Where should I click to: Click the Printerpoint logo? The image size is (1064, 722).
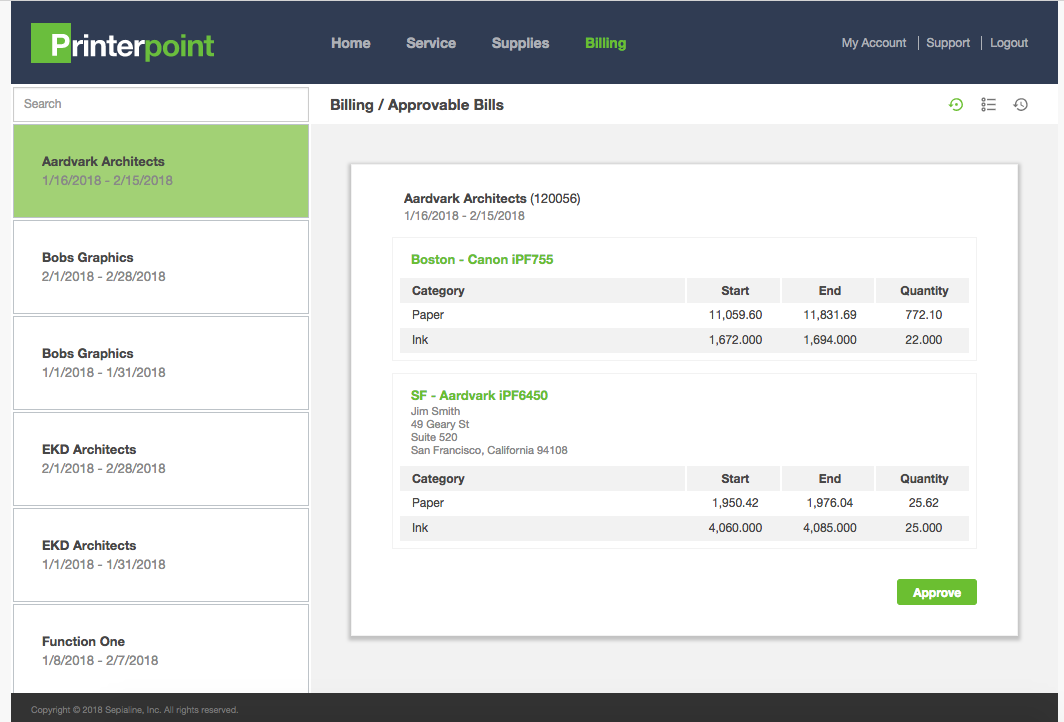[x=123, y=44]
